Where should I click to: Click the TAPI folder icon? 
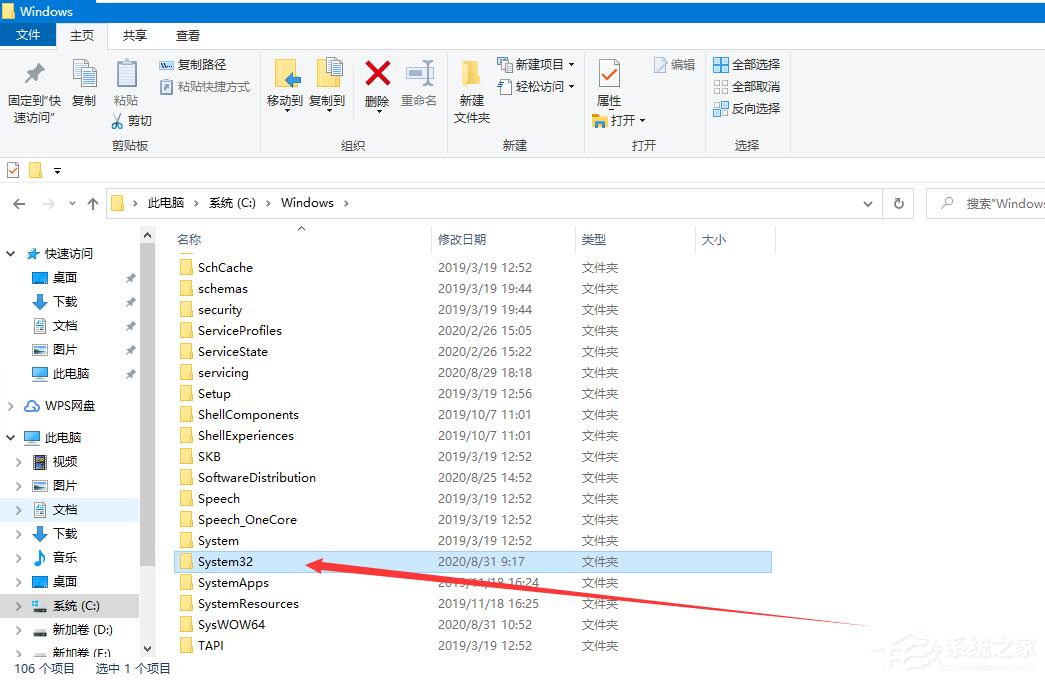pos(187,646)
